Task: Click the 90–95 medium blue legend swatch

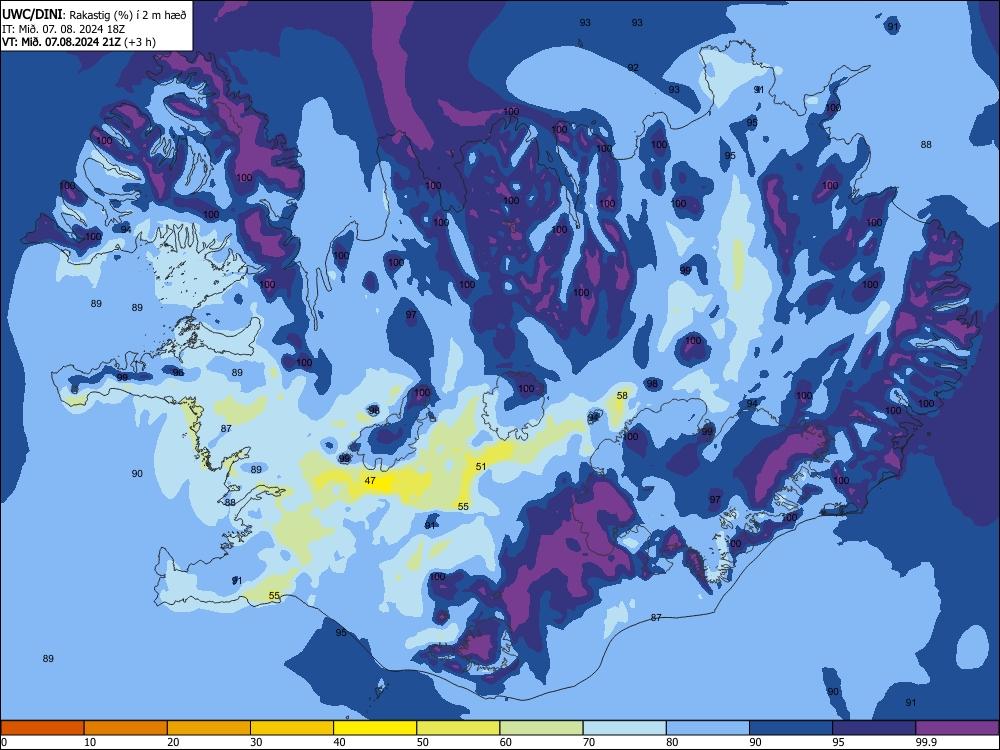Action: point(791,728)
